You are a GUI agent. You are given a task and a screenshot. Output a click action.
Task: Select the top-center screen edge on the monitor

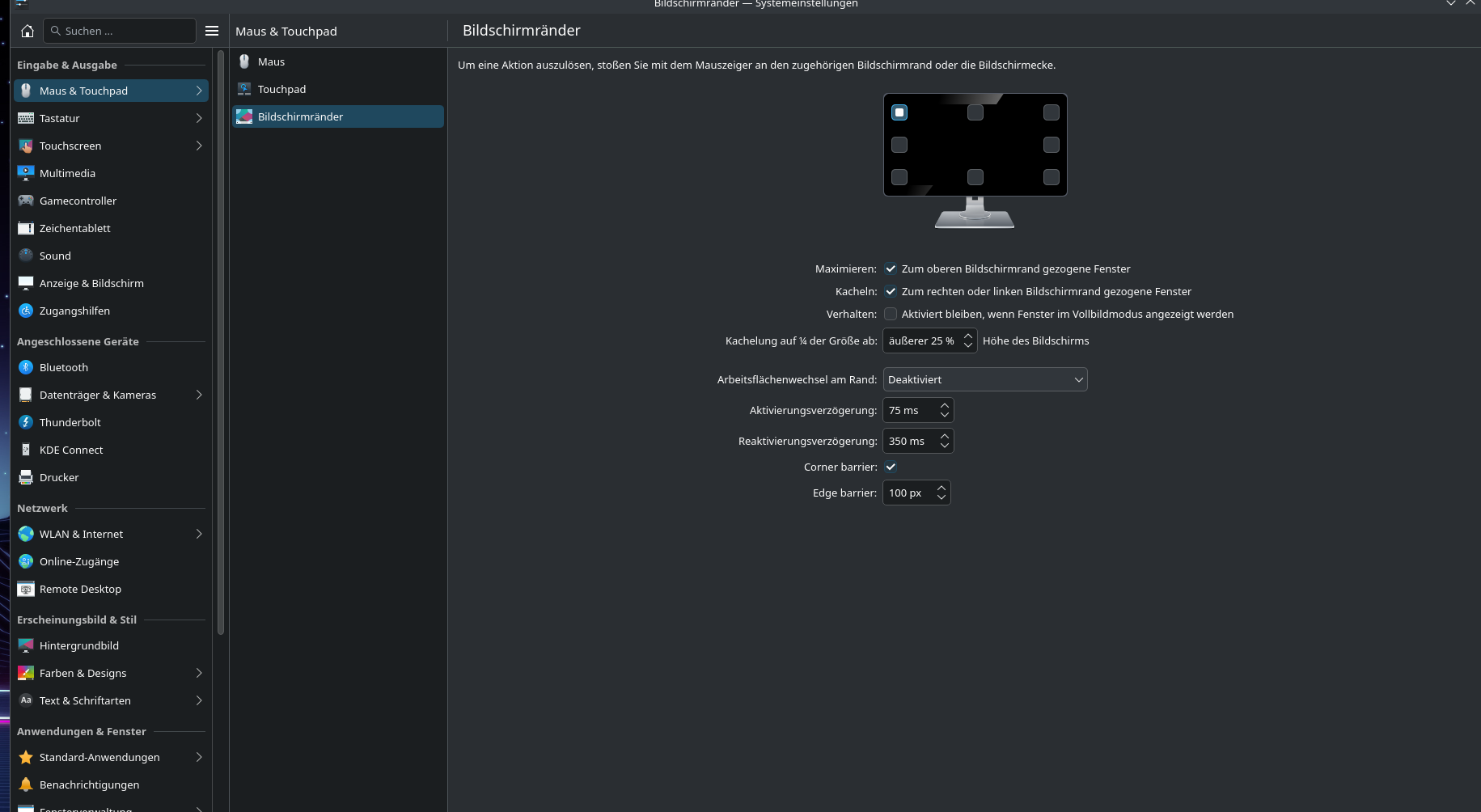click(x=975, y=112)
